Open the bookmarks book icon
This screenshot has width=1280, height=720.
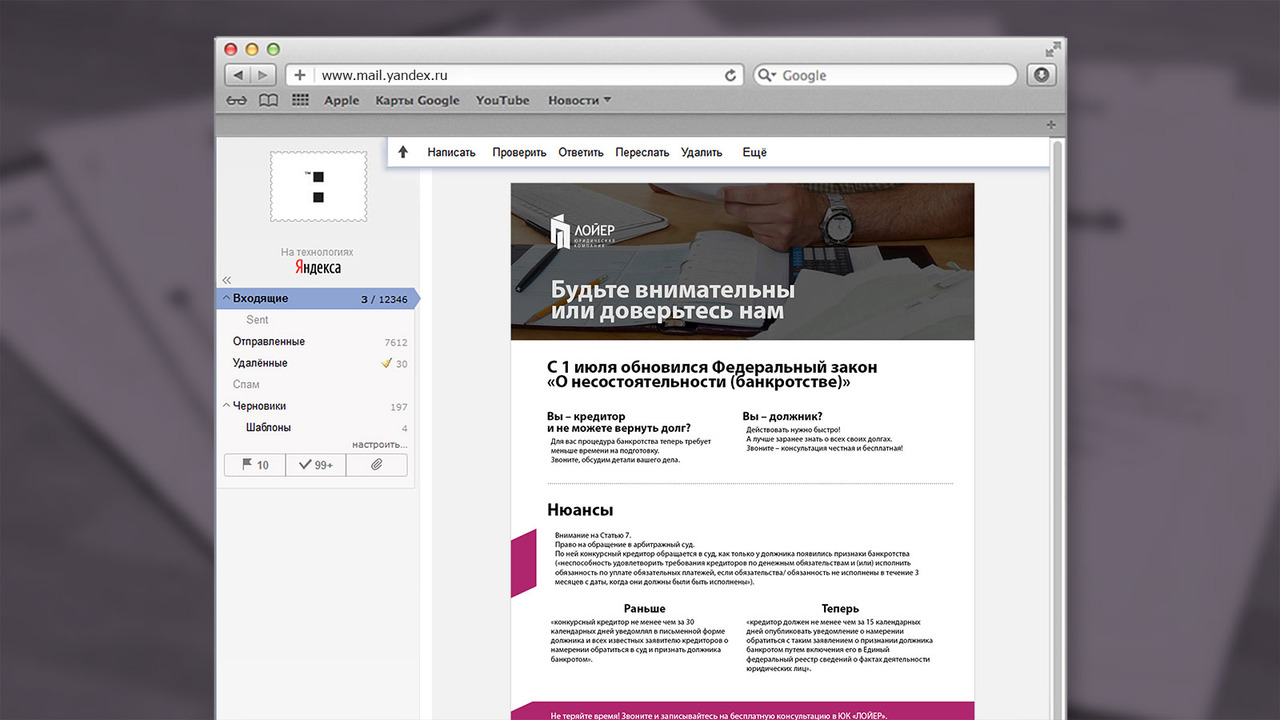click(268, 100)
